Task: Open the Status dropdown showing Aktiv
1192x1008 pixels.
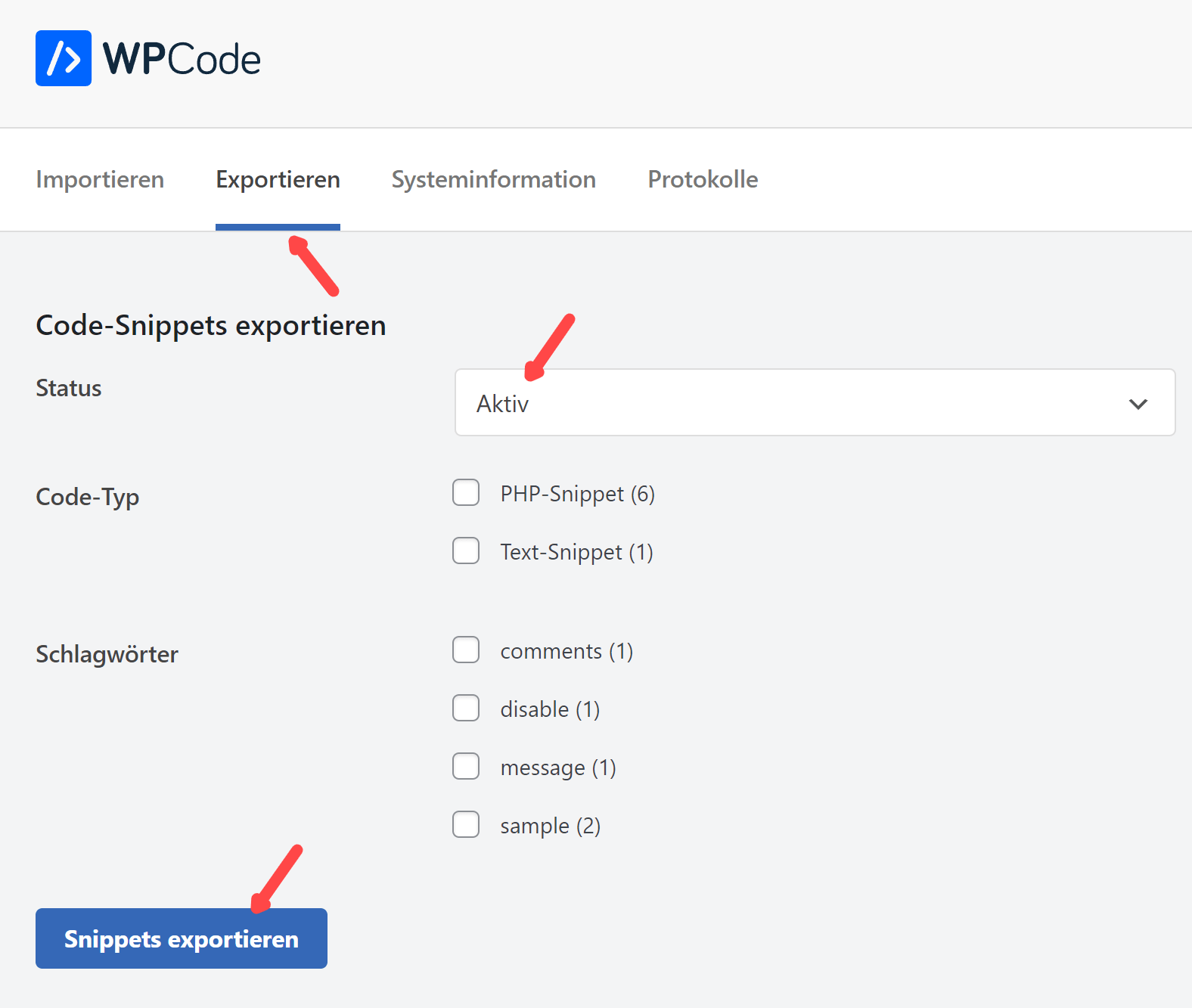Action: (x=814, y=403)
